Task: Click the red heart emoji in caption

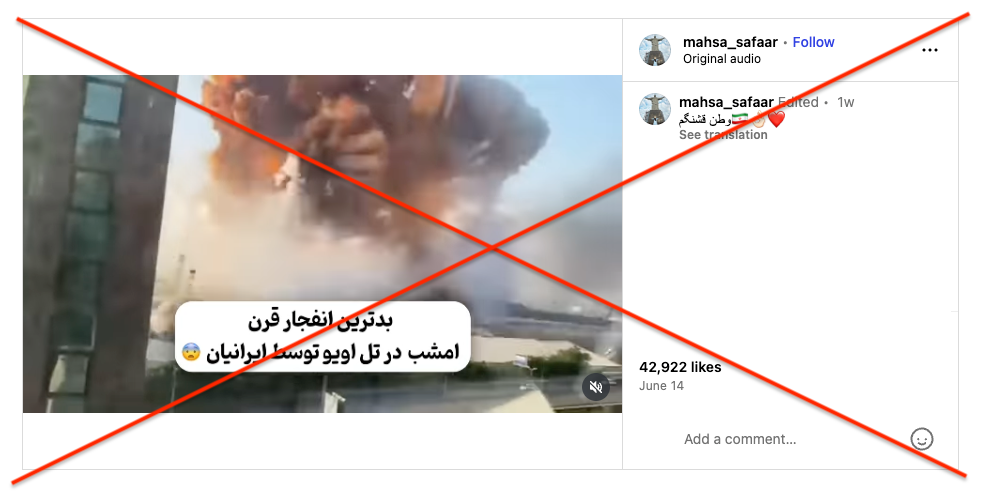Action: [776, 119]
